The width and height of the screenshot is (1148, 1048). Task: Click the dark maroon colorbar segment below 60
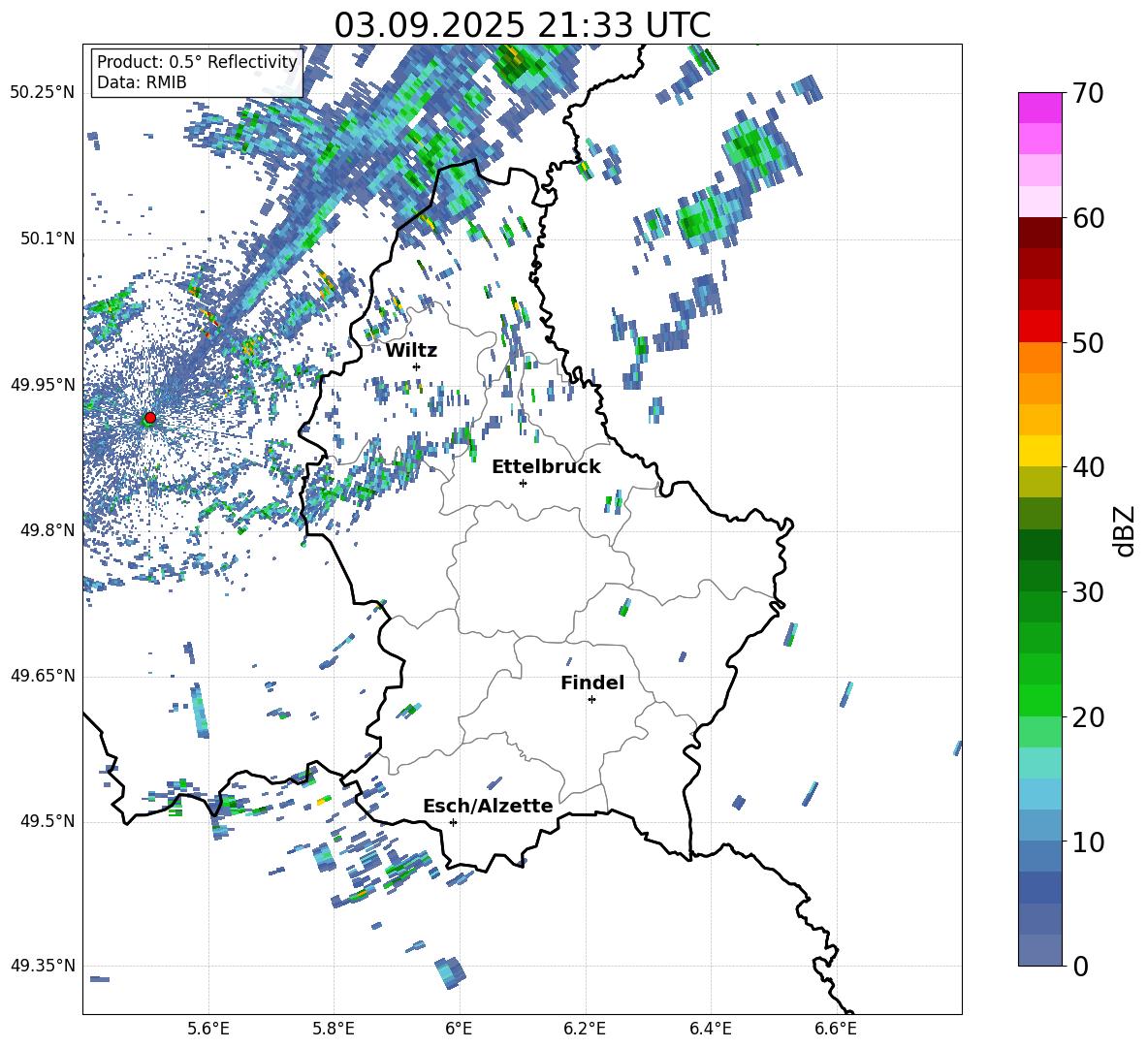tap(1040, 233)
